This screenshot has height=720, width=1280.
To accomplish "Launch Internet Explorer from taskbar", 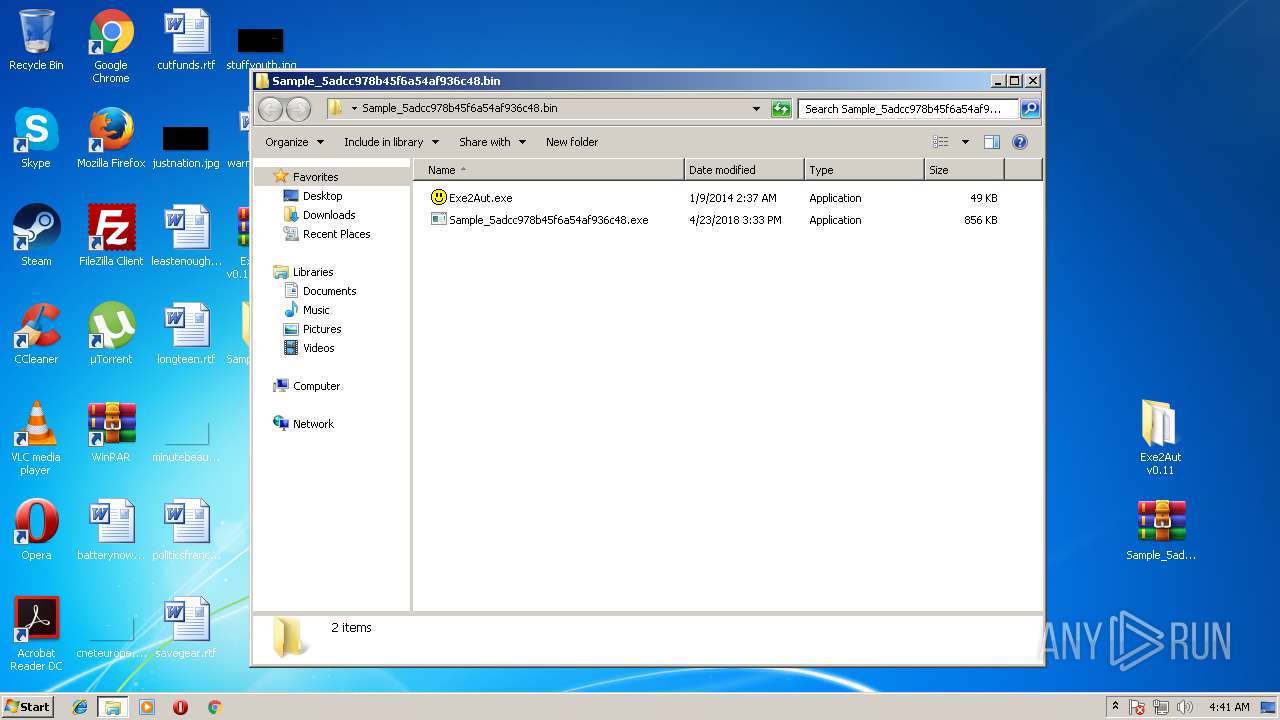I will 80,707.
